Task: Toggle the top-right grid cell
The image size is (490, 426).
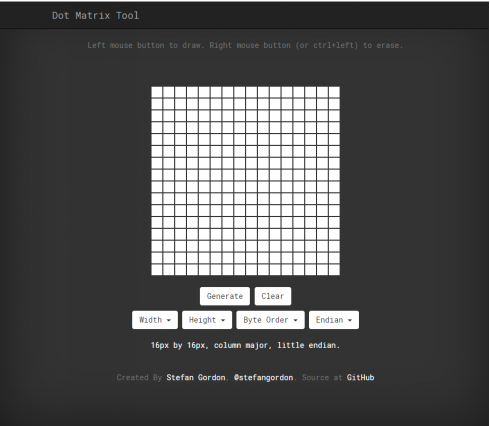Action: tap(334, 92)
